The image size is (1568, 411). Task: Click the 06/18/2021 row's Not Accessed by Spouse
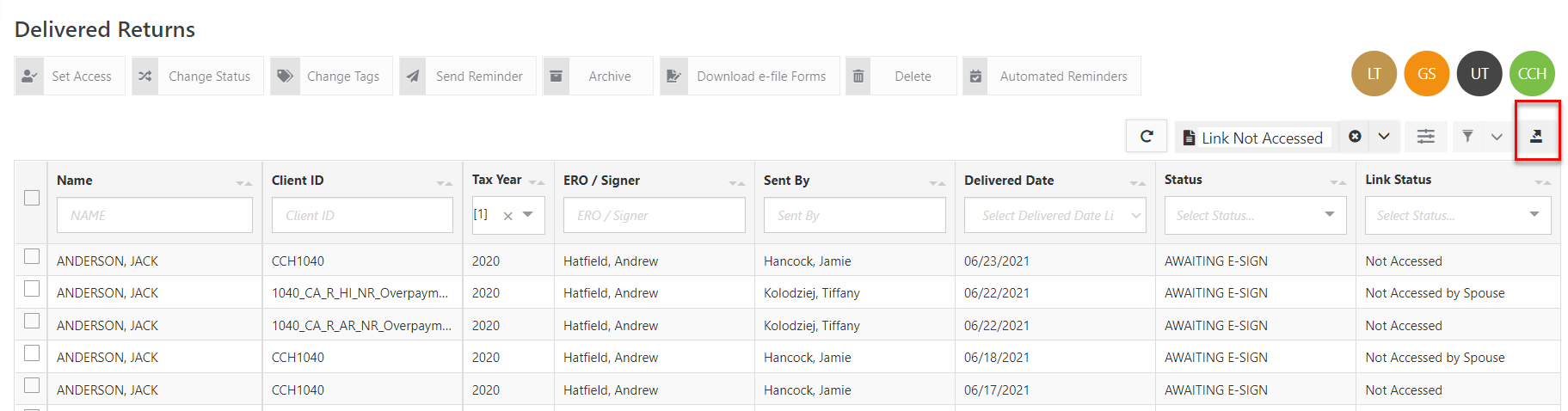click(x=1435, y=358)
